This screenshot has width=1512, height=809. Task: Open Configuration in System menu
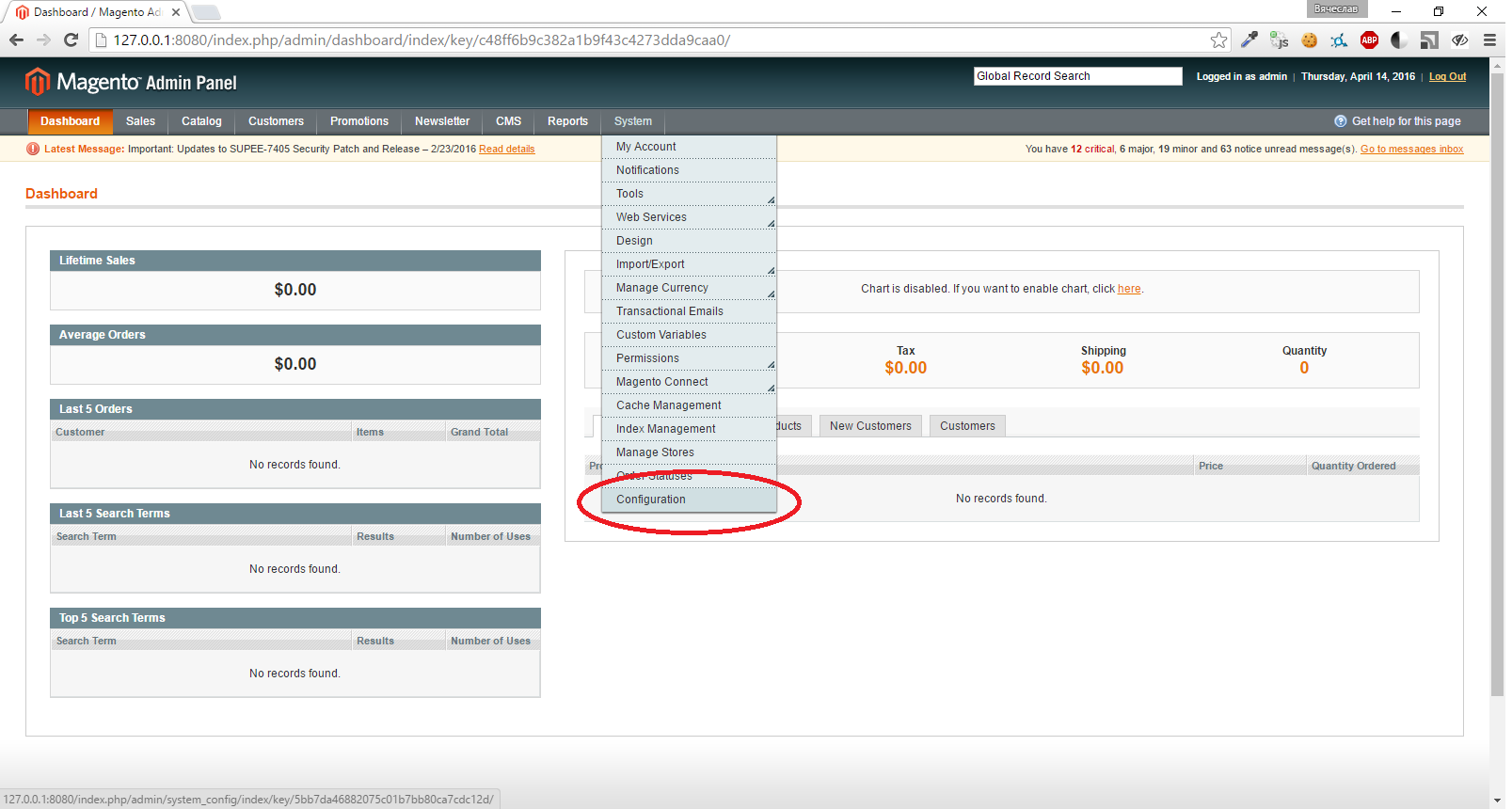coord(689,500)
